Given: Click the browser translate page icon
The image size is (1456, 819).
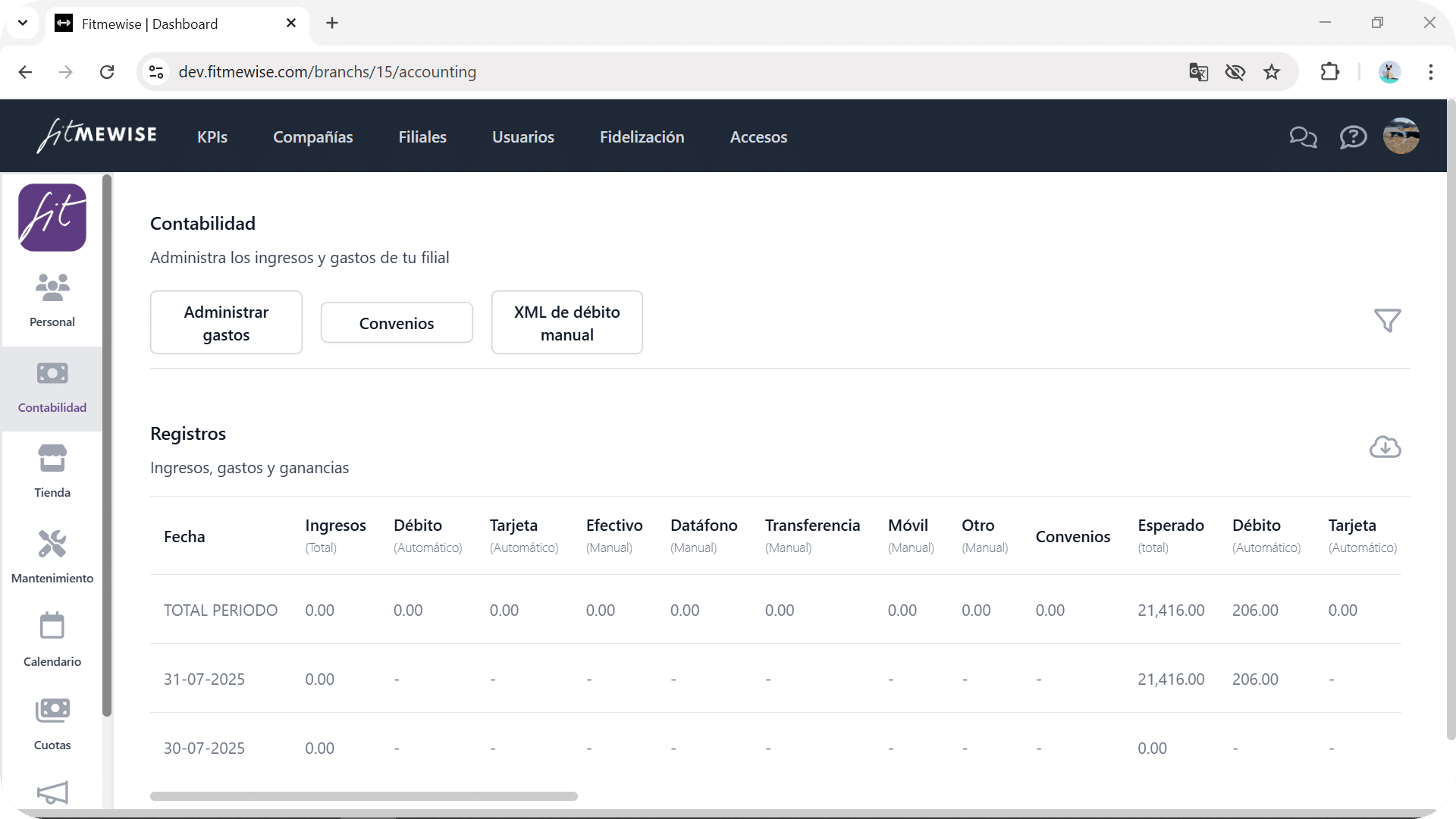Looking at the screenshot, I should coord(1198,72).
